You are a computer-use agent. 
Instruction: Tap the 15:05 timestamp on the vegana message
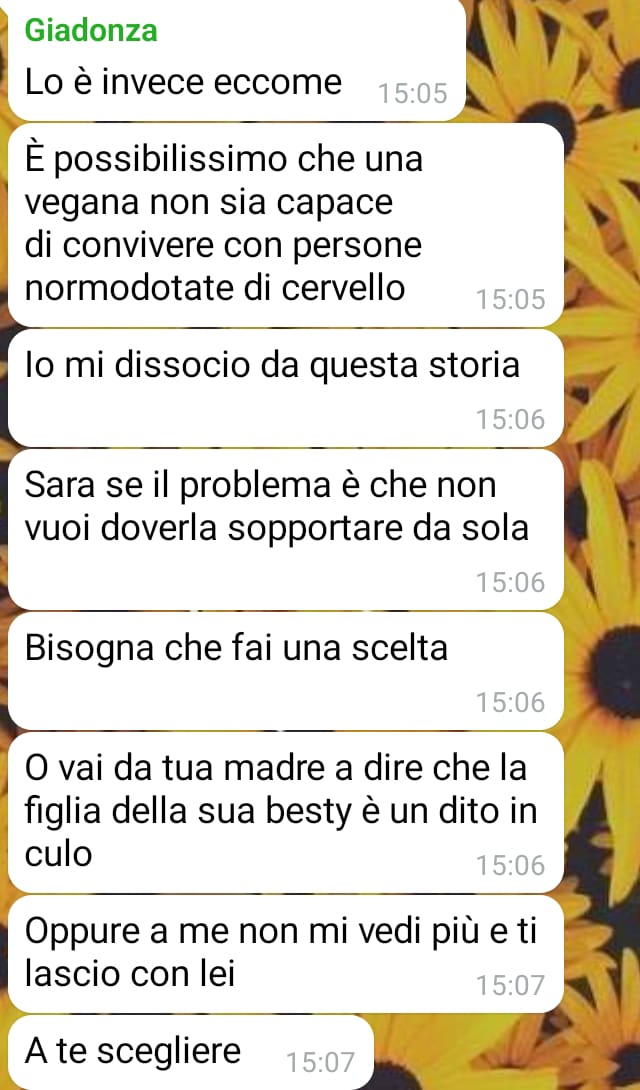click(x=510, y=299)
